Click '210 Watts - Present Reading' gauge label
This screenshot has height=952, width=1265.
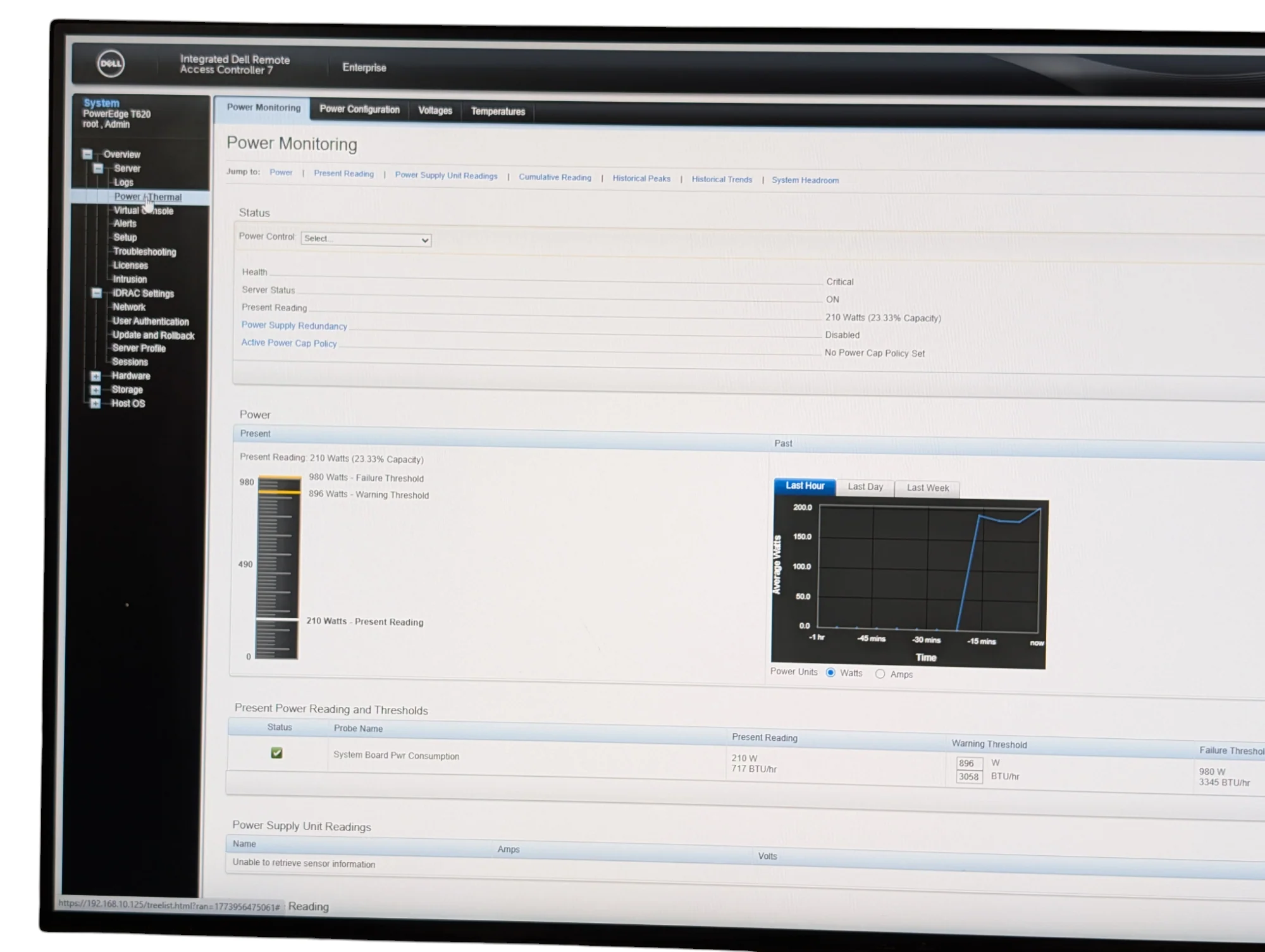[365, 621]
